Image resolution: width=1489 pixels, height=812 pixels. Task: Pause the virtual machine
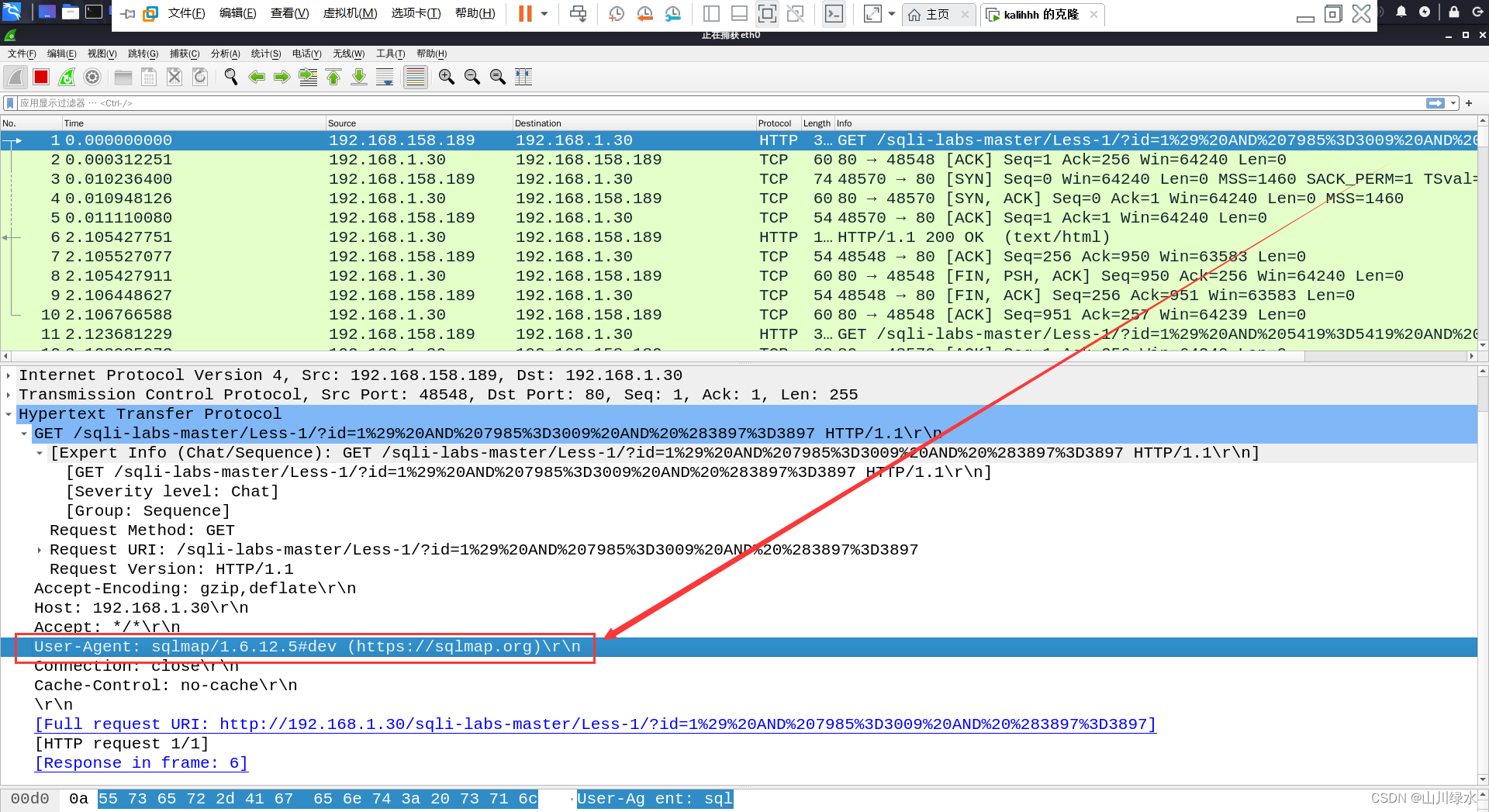click(x=525, y=13)
